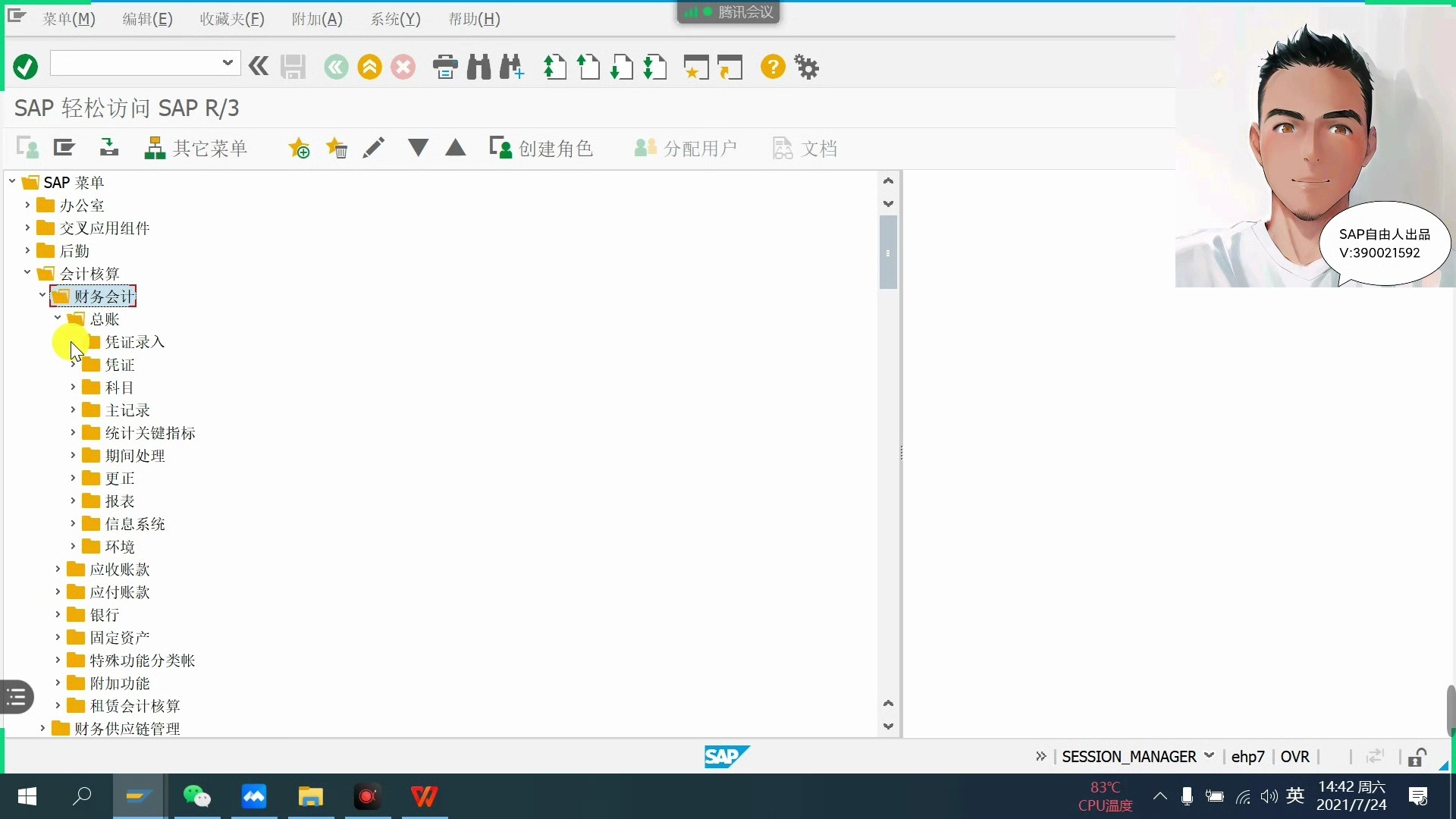Click the SAP Business Workplace icon
Viewport: 1456px width, 819px height.
point(108,147)
